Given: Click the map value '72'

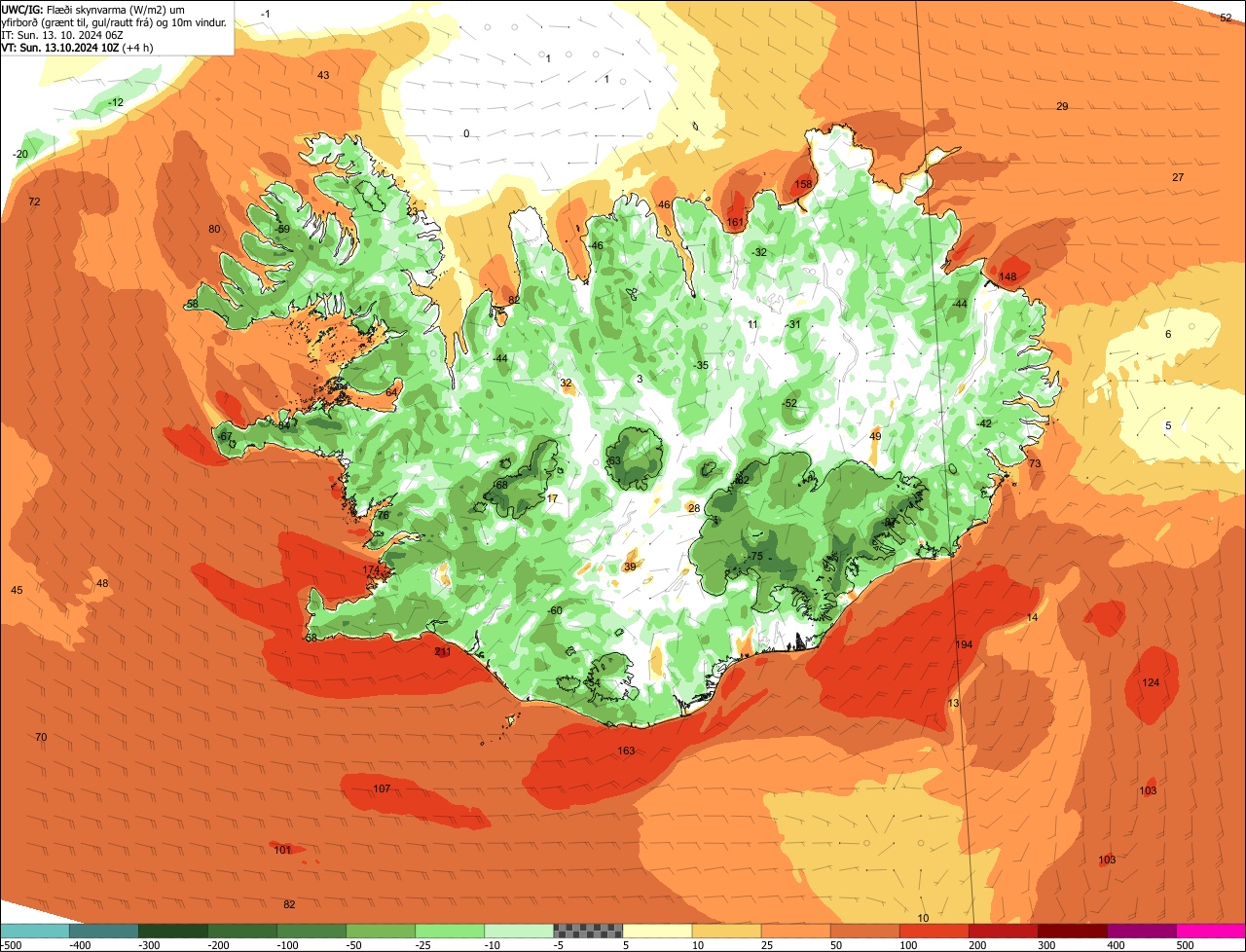Looking at the screenshot, I should [x=35, y=201].
